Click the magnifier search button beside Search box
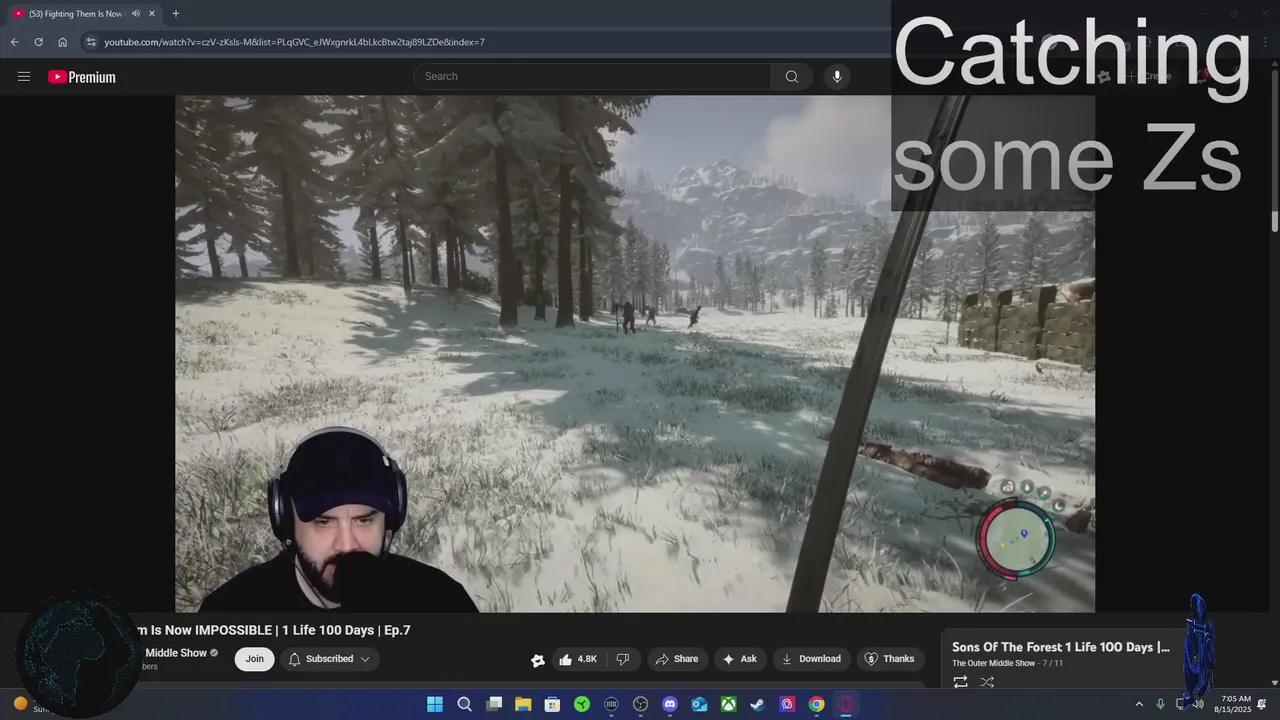 (x=792, y=77)
